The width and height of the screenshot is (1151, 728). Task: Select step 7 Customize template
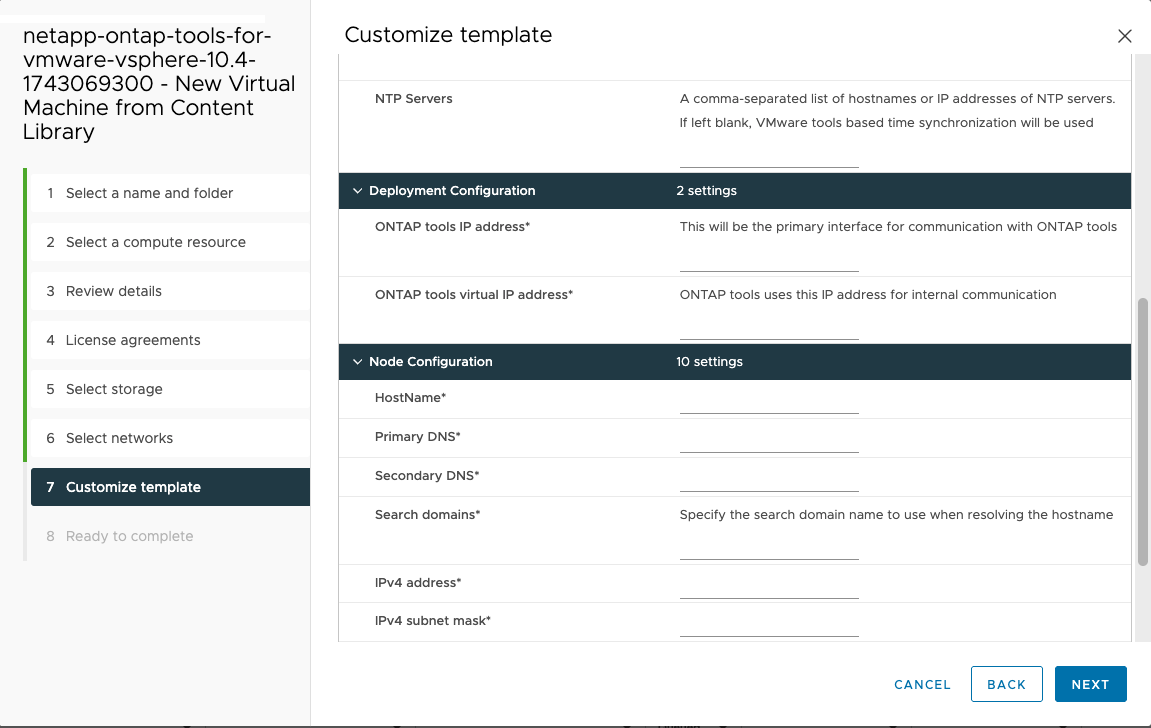[x=133, y=487]
